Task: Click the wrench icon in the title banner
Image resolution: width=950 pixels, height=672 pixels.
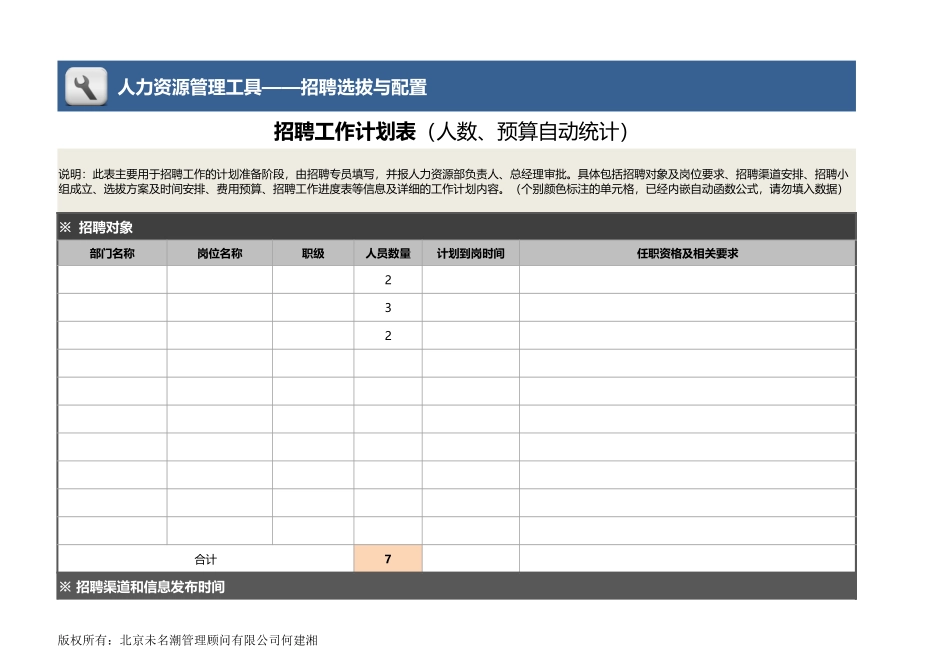Action: [x=84, y=86]
